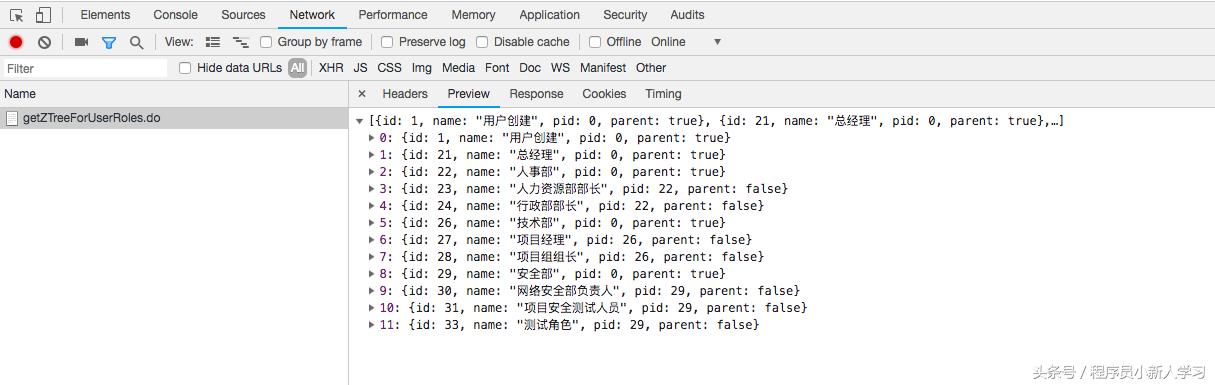Select the Preview tab of the request
The image size is (1215, 385).
point(469,94)
